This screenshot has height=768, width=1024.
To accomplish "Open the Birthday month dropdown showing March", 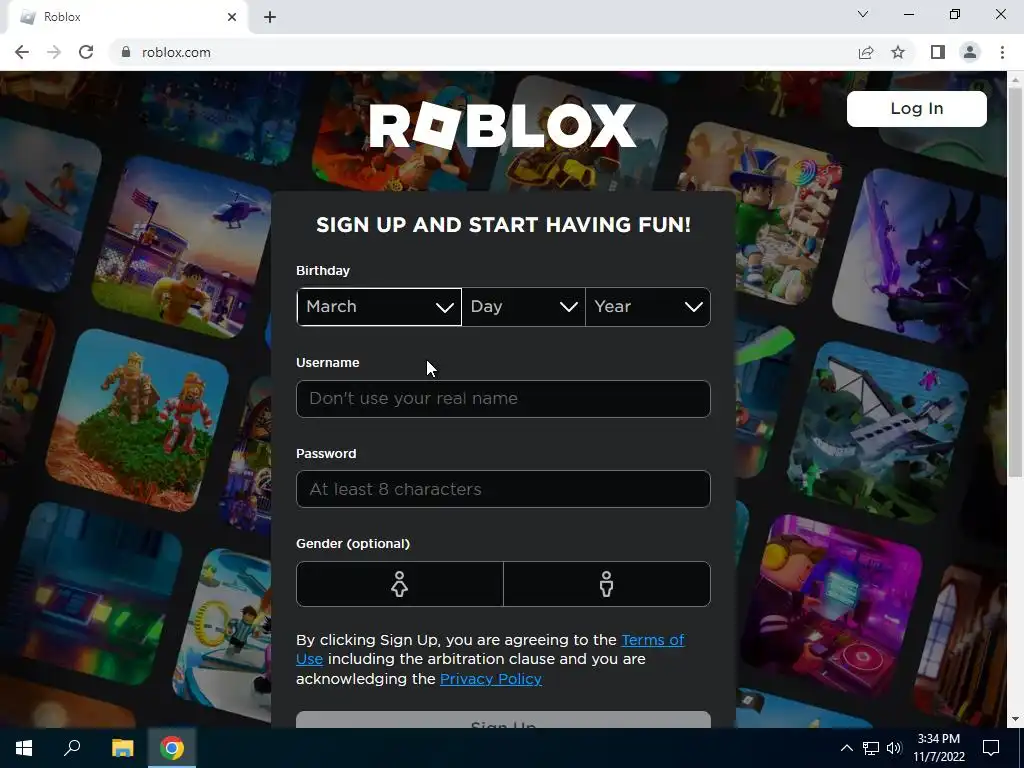I will pos(379,307).
